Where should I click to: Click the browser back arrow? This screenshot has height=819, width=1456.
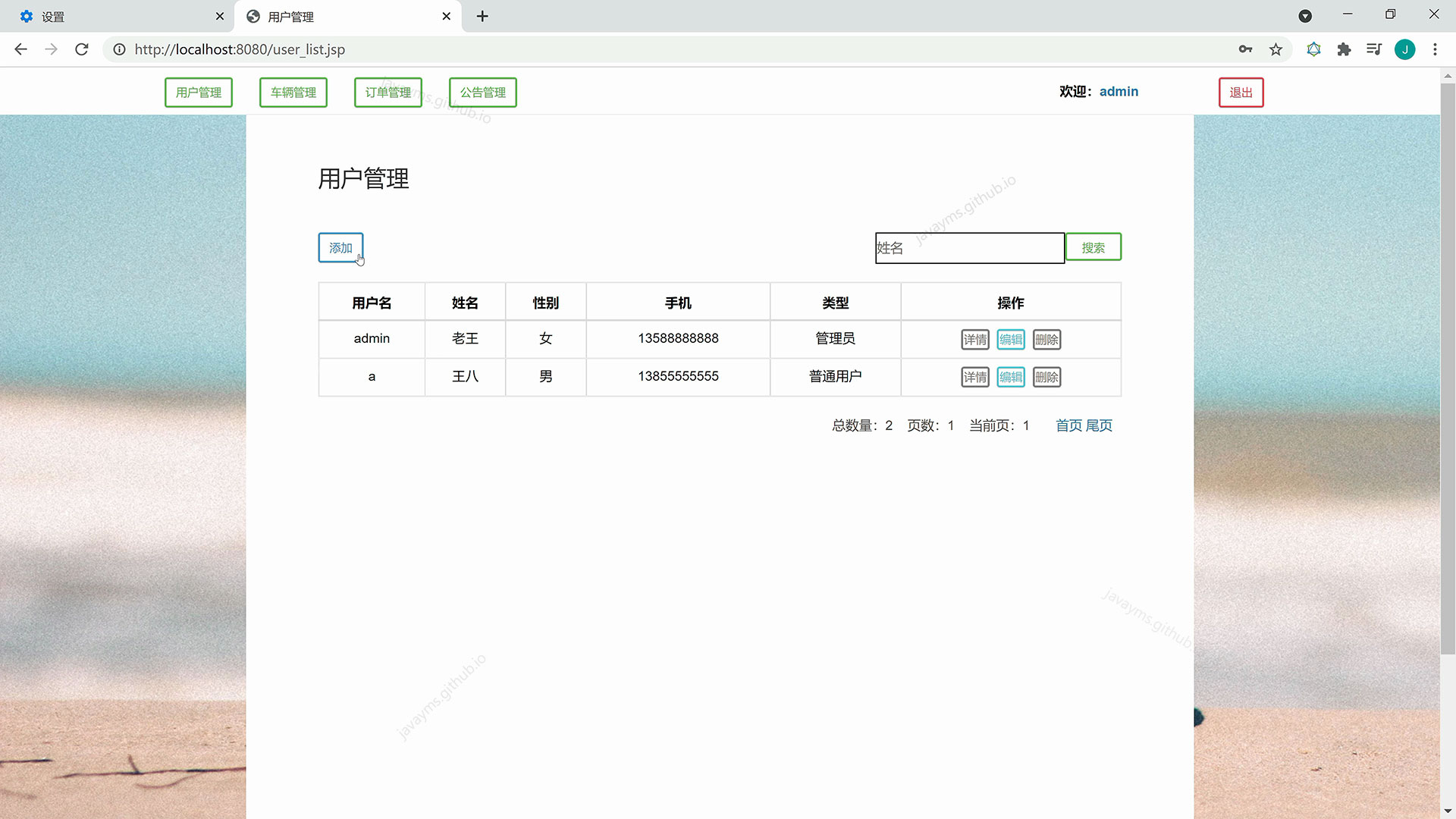[20, 49]
